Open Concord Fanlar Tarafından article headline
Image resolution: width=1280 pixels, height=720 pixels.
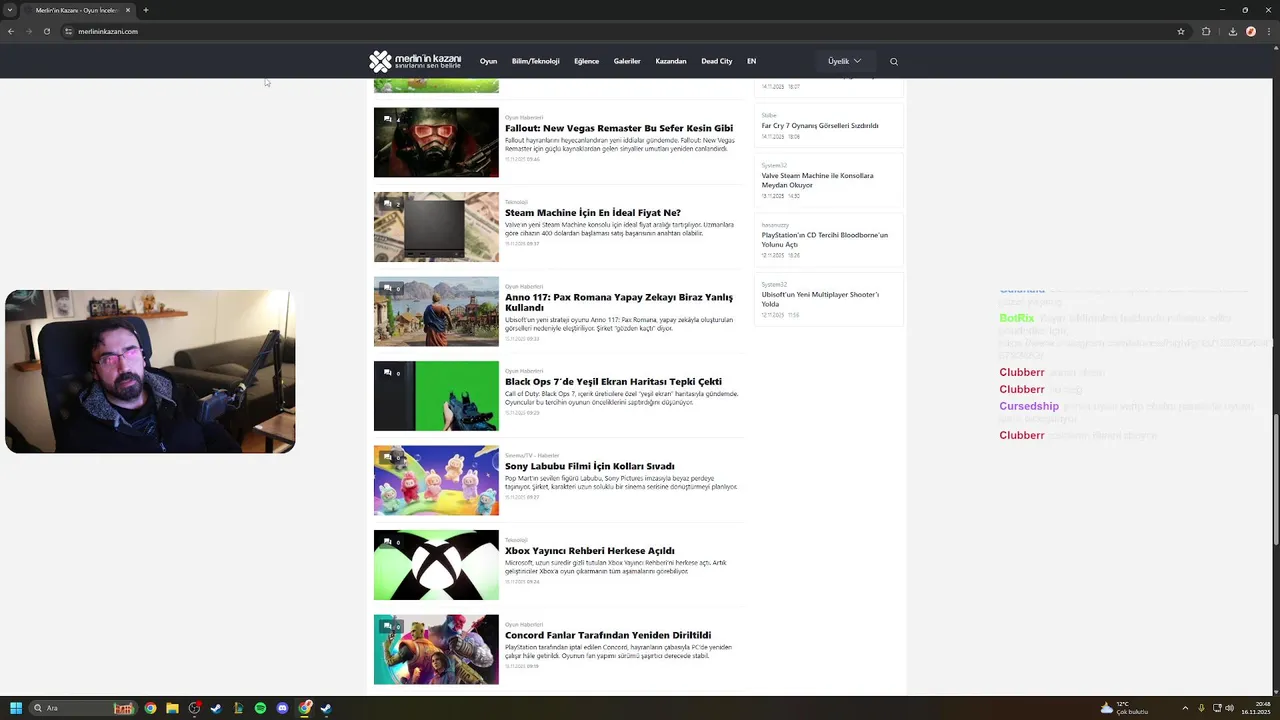608,635
